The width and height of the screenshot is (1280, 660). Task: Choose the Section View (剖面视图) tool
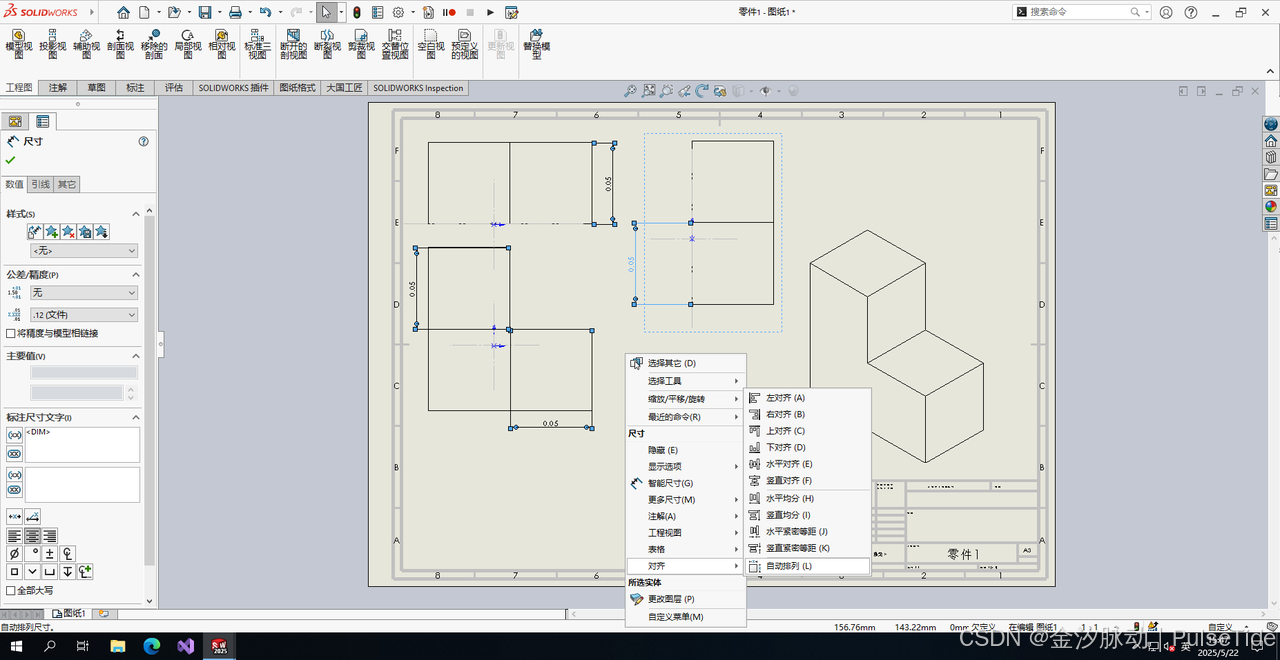point(120,44)
